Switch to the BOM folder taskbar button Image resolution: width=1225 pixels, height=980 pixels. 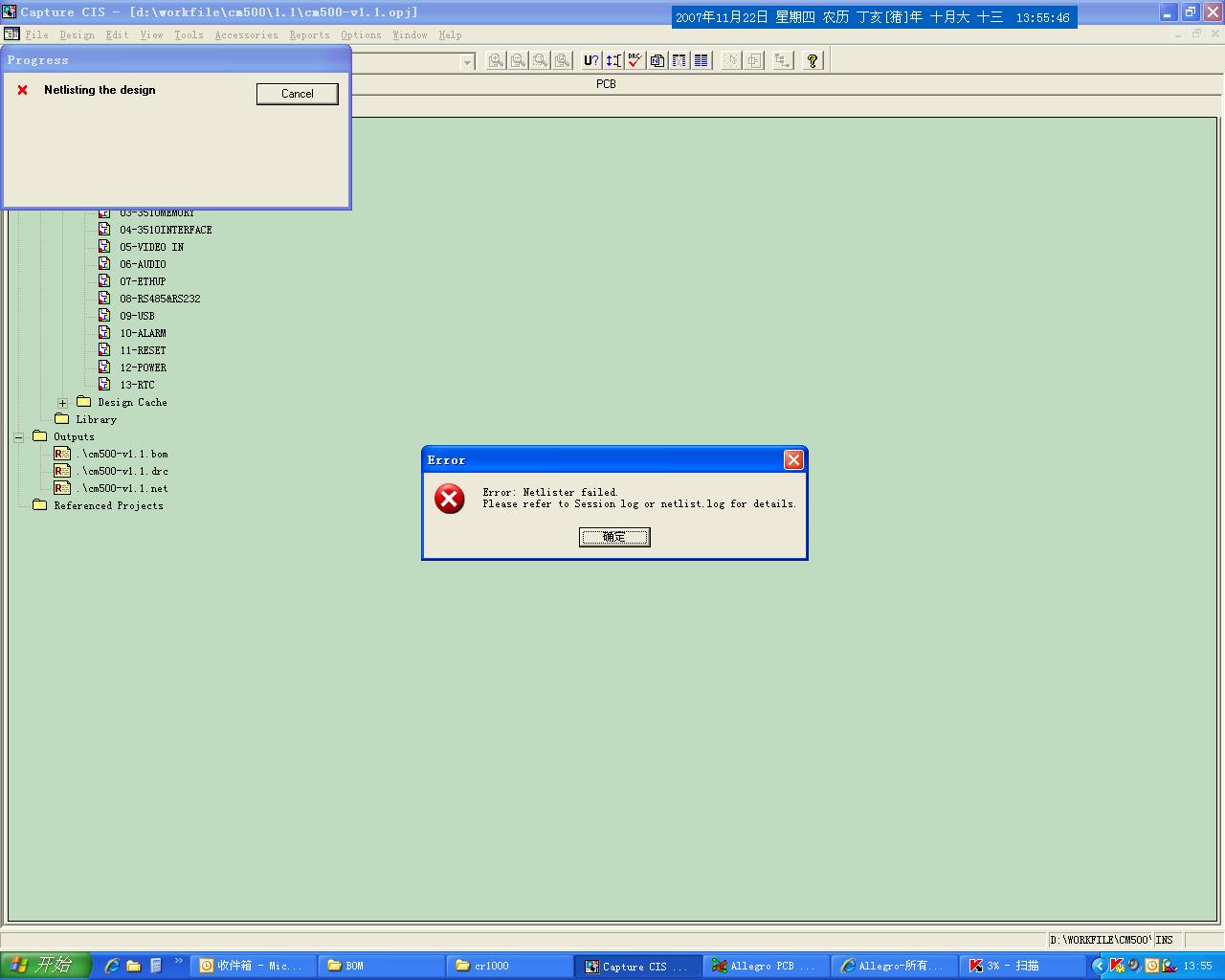click(382, 966)
